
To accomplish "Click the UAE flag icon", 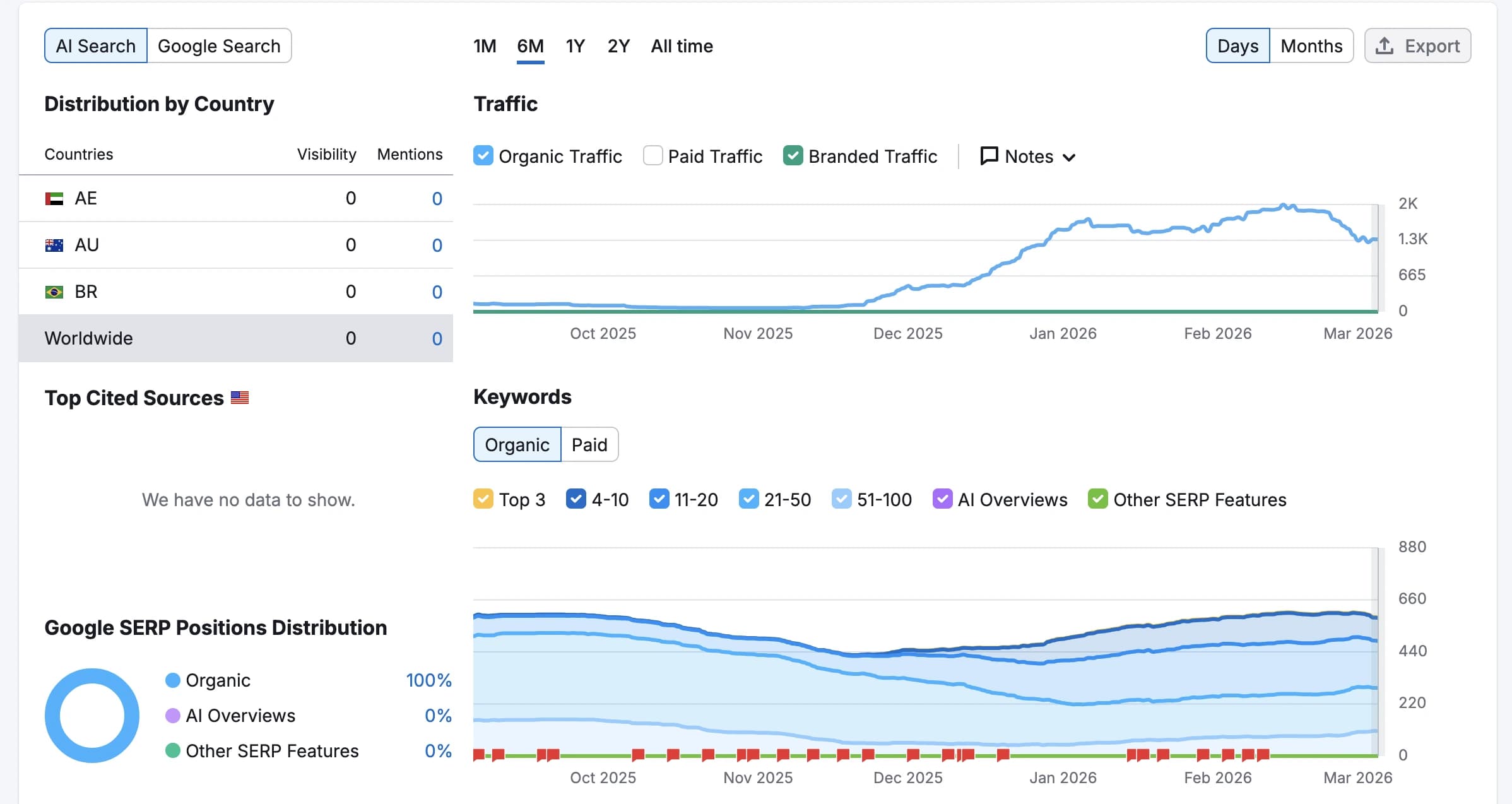I will click(x=54, y=199).
